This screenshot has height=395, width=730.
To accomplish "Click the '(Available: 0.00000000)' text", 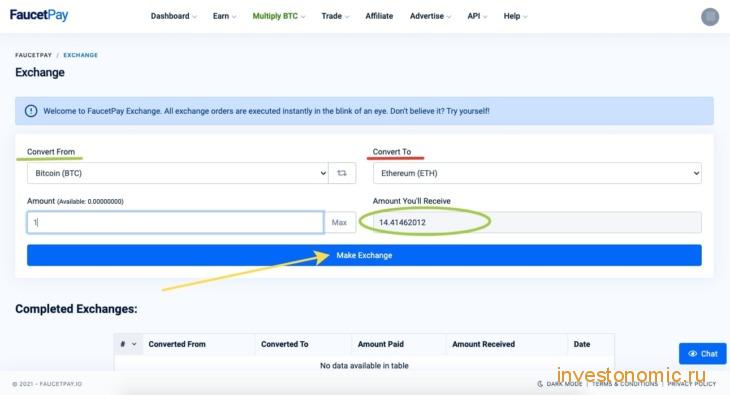I will [x=90, y=202].
